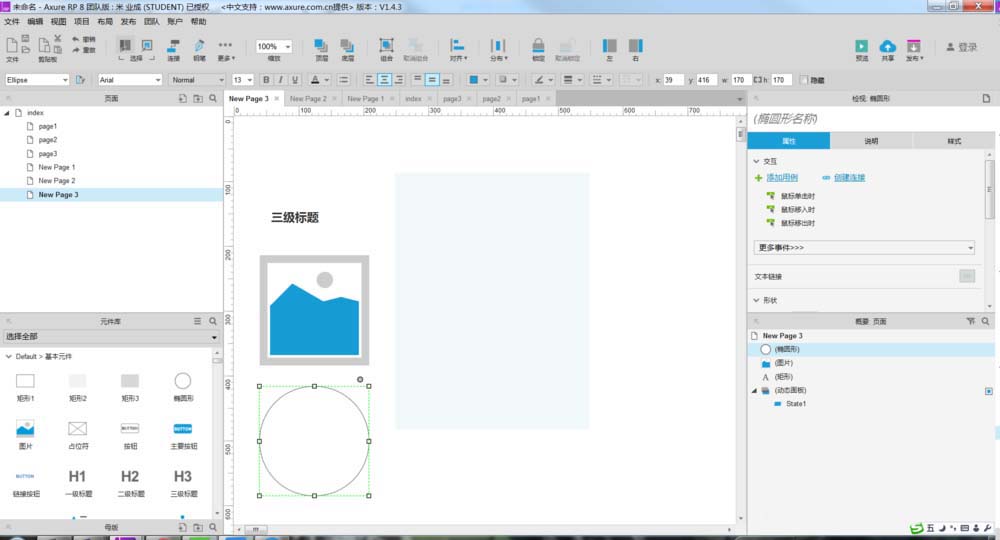Screen dimensions: 1000x540
Task: Toggle italic text formatting
Action: (282, 80)
